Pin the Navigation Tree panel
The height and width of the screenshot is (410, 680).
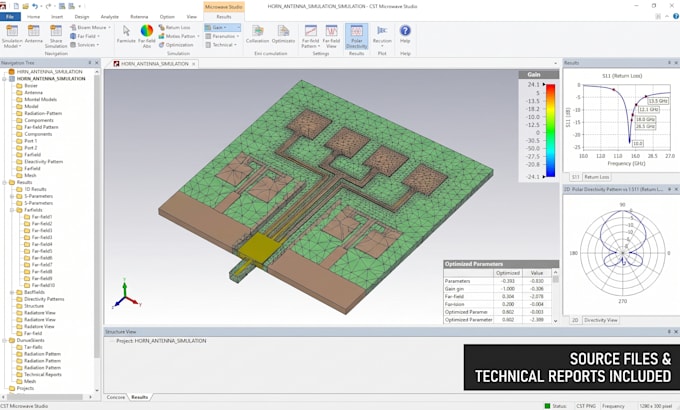(x=90, y=63)
